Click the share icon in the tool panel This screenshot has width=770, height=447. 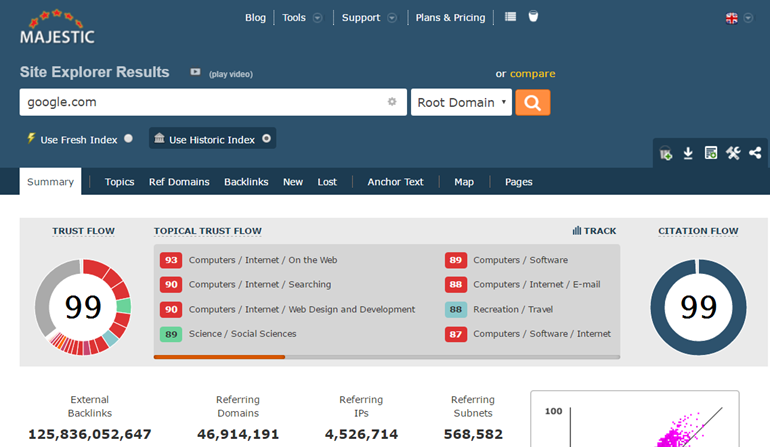tap(755, 153)
